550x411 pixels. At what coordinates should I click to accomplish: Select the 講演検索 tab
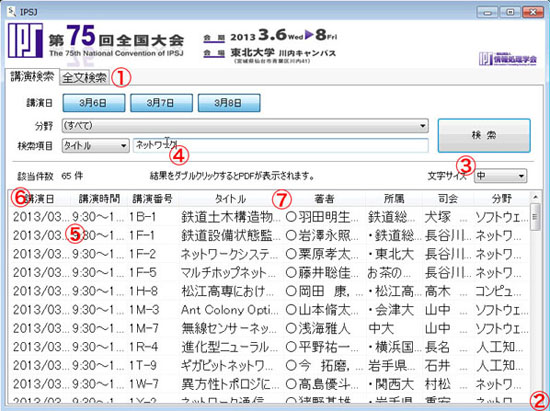pos(32,76)
